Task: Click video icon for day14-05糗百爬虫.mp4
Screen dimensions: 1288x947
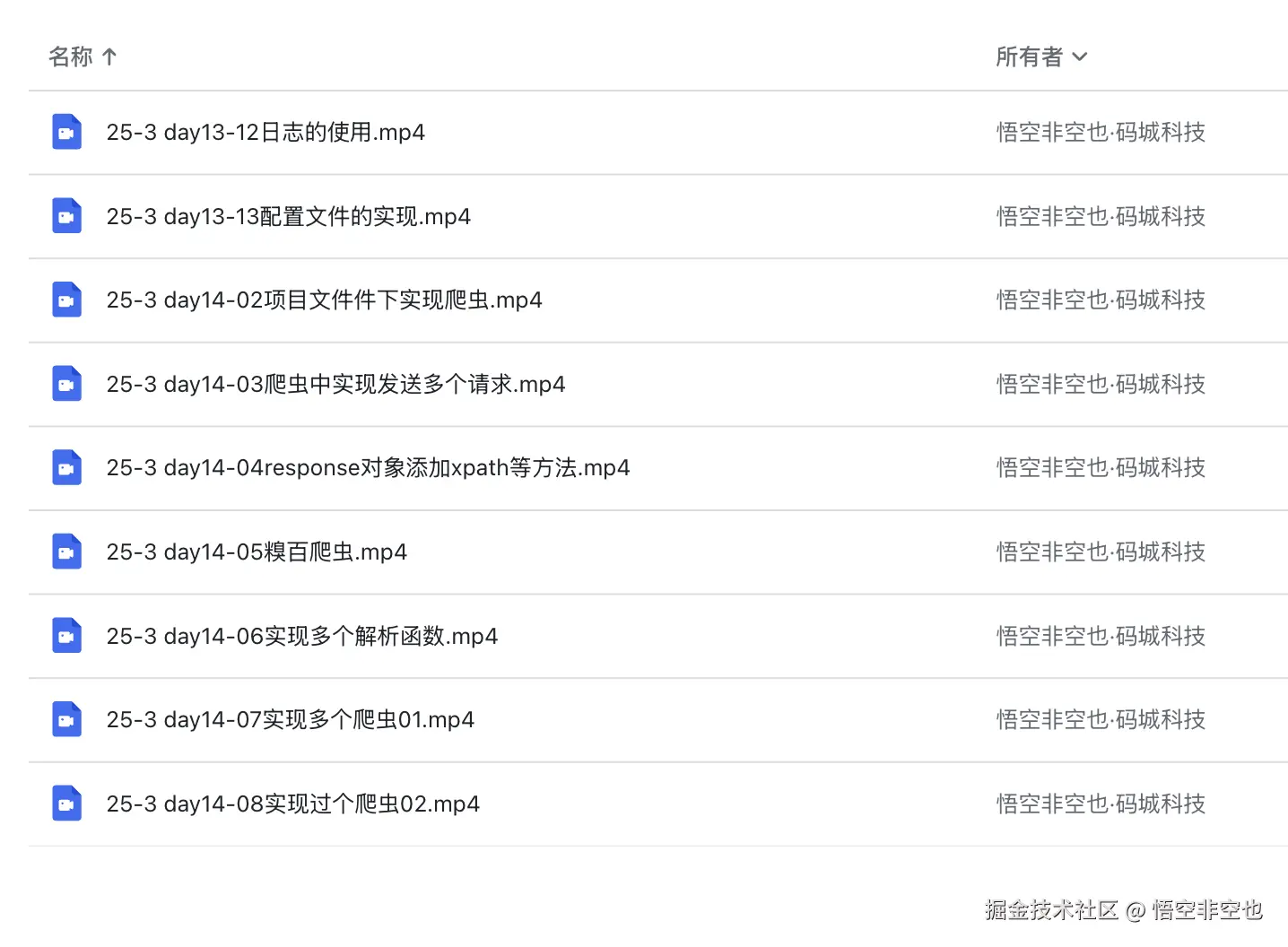Action: (66, 552)
